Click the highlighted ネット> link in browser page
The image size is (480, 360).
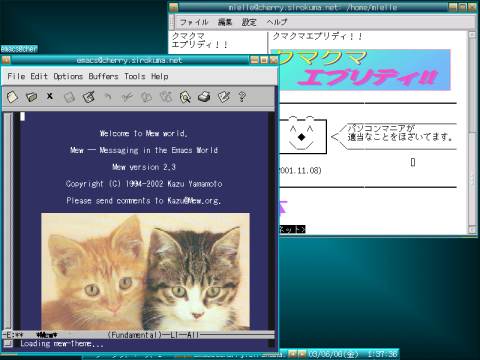292,229
